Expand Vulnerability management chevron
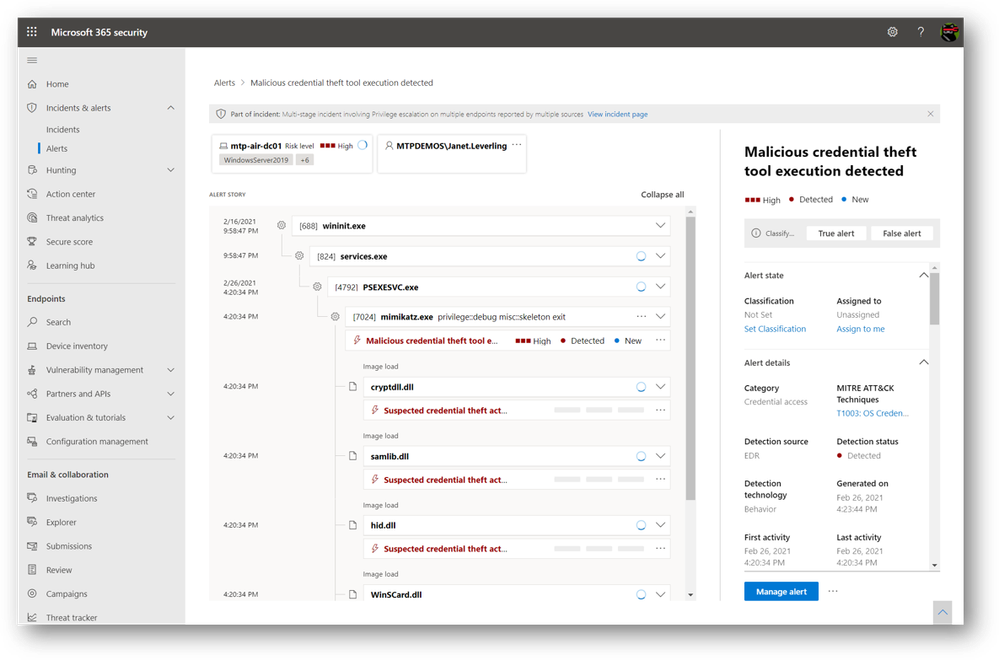Screen dimensions: 999x660 (171, 370)
